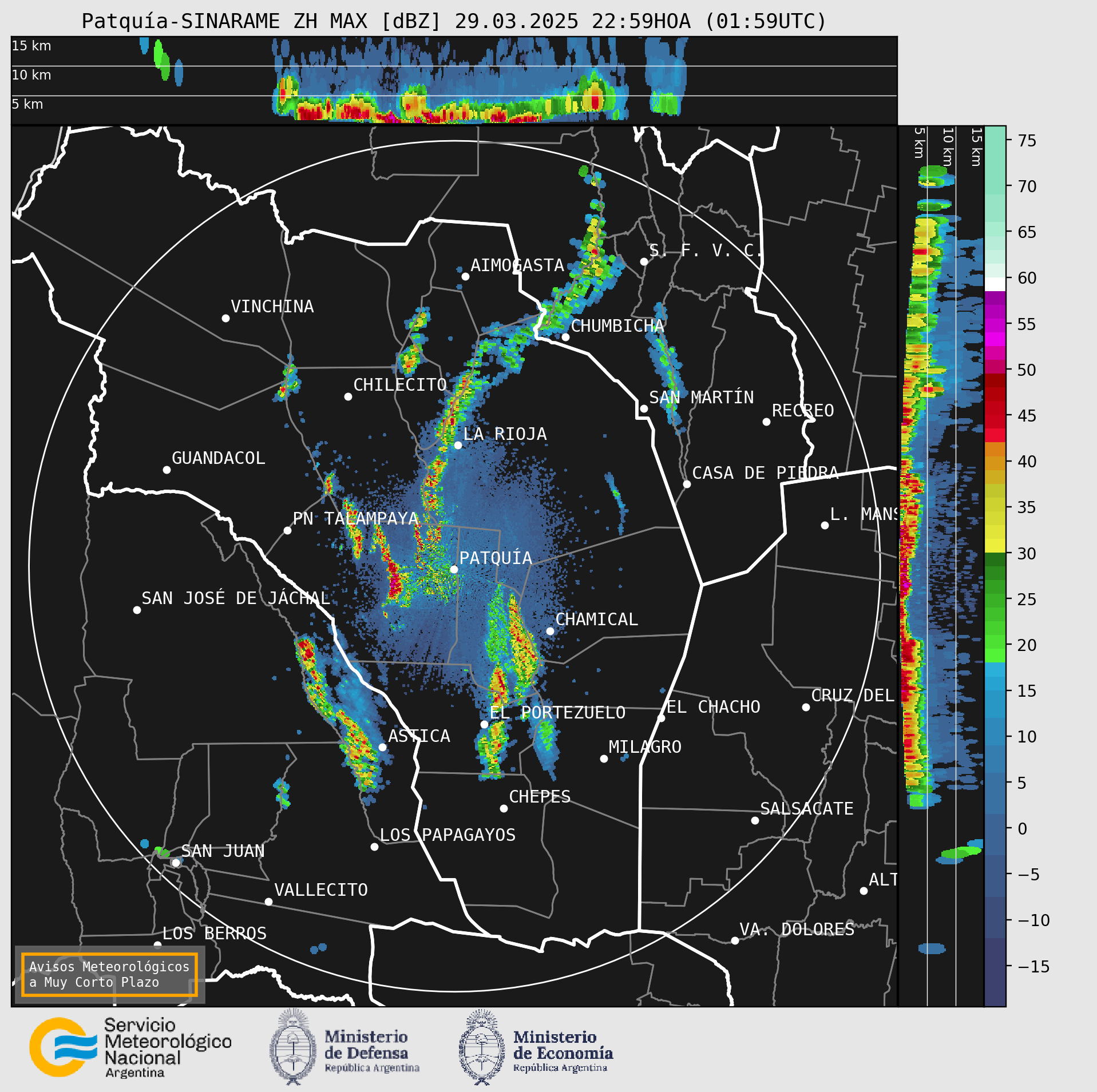Click the Los Papagayos location dot
This screenshot has height=1092, width=1097.
click(374, 847)
